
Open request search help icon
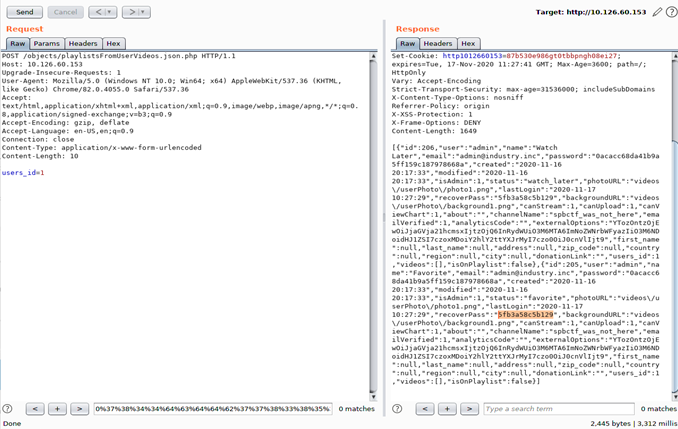point(7,409)
